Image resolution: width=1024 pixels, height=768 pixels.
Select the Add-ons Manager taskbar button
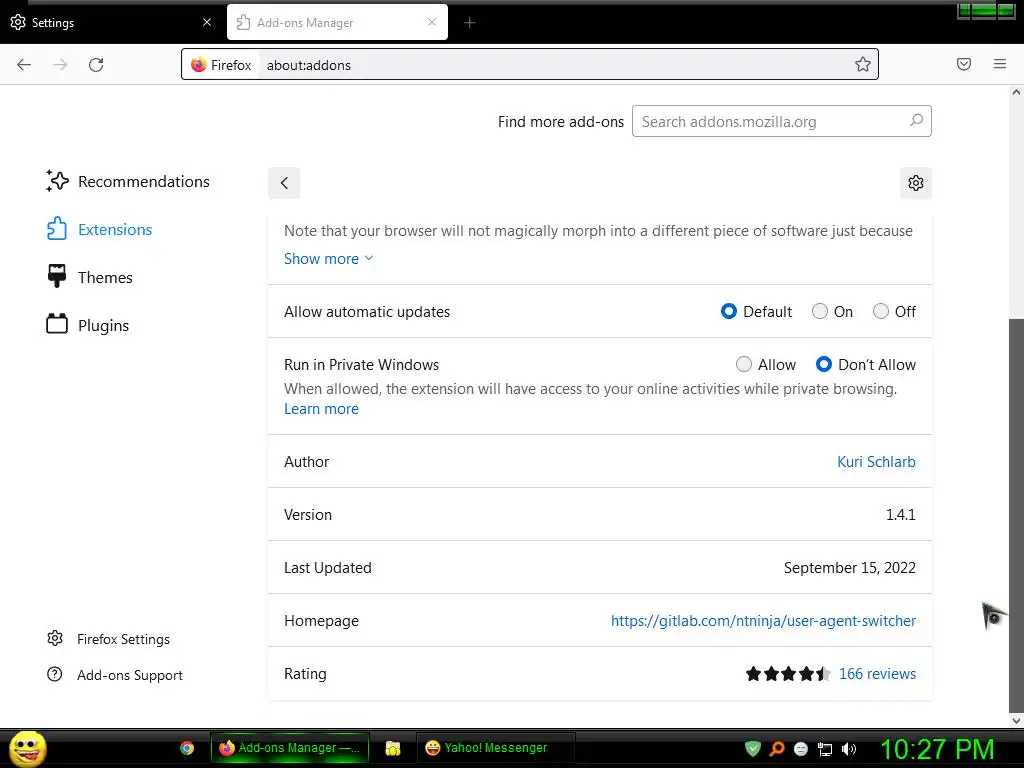click(290, 748)
